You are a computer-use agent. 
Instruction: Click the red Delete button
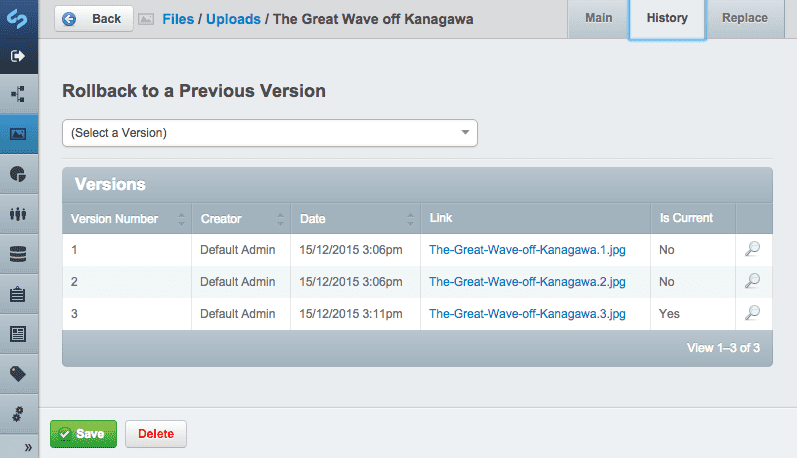(156, 434)
